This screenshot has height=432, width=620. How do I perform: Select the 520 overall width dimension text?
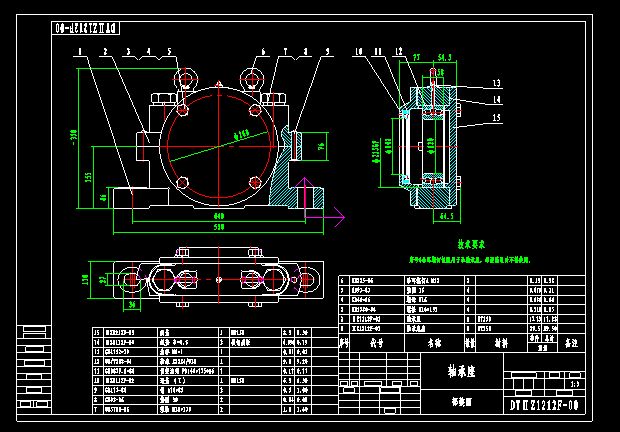tap(219, 227)
